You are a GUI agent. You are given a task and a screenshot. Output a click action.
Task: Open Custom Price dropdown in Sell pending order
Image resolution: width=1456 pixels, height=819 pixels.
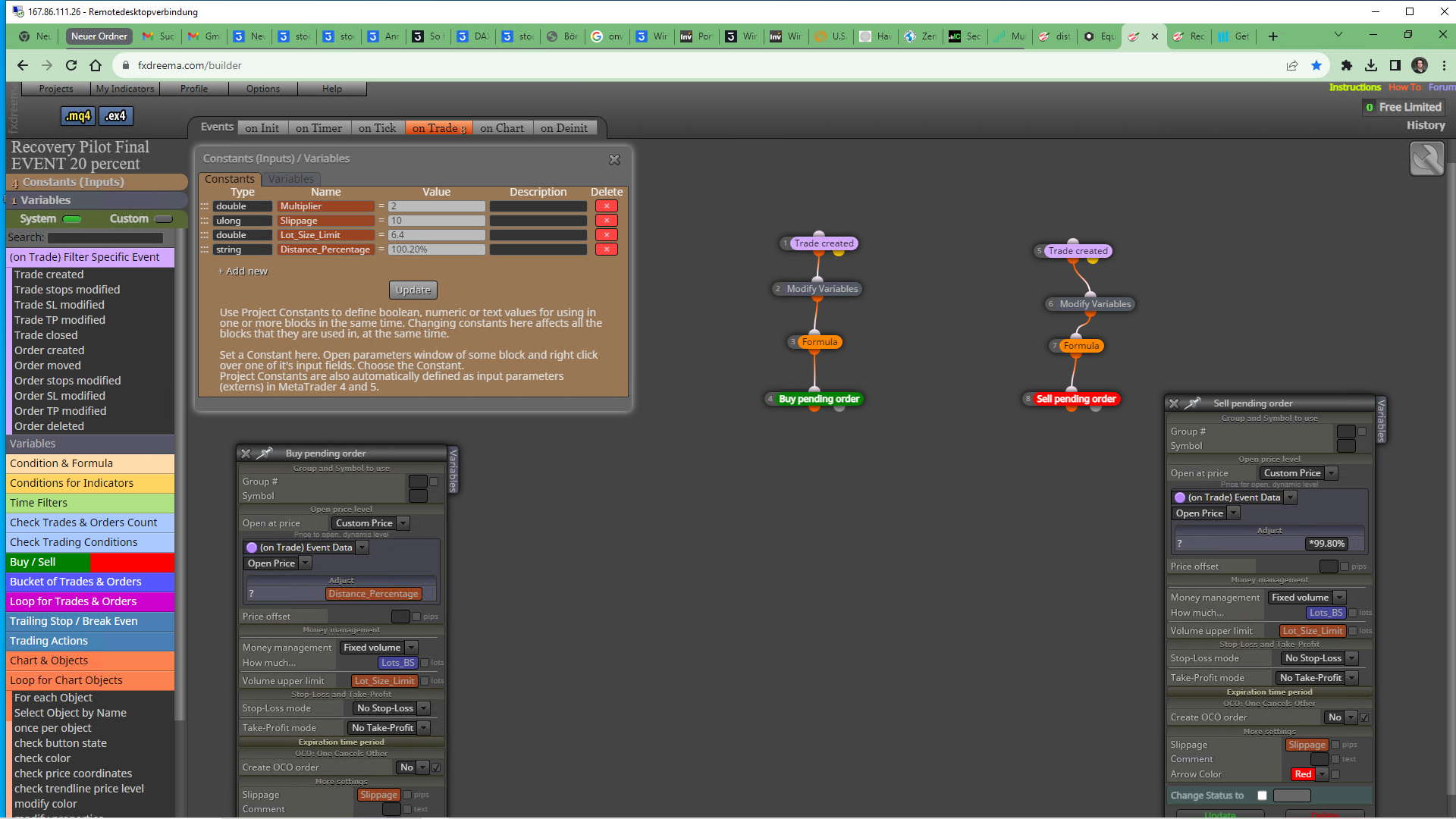pos(1298,473)
